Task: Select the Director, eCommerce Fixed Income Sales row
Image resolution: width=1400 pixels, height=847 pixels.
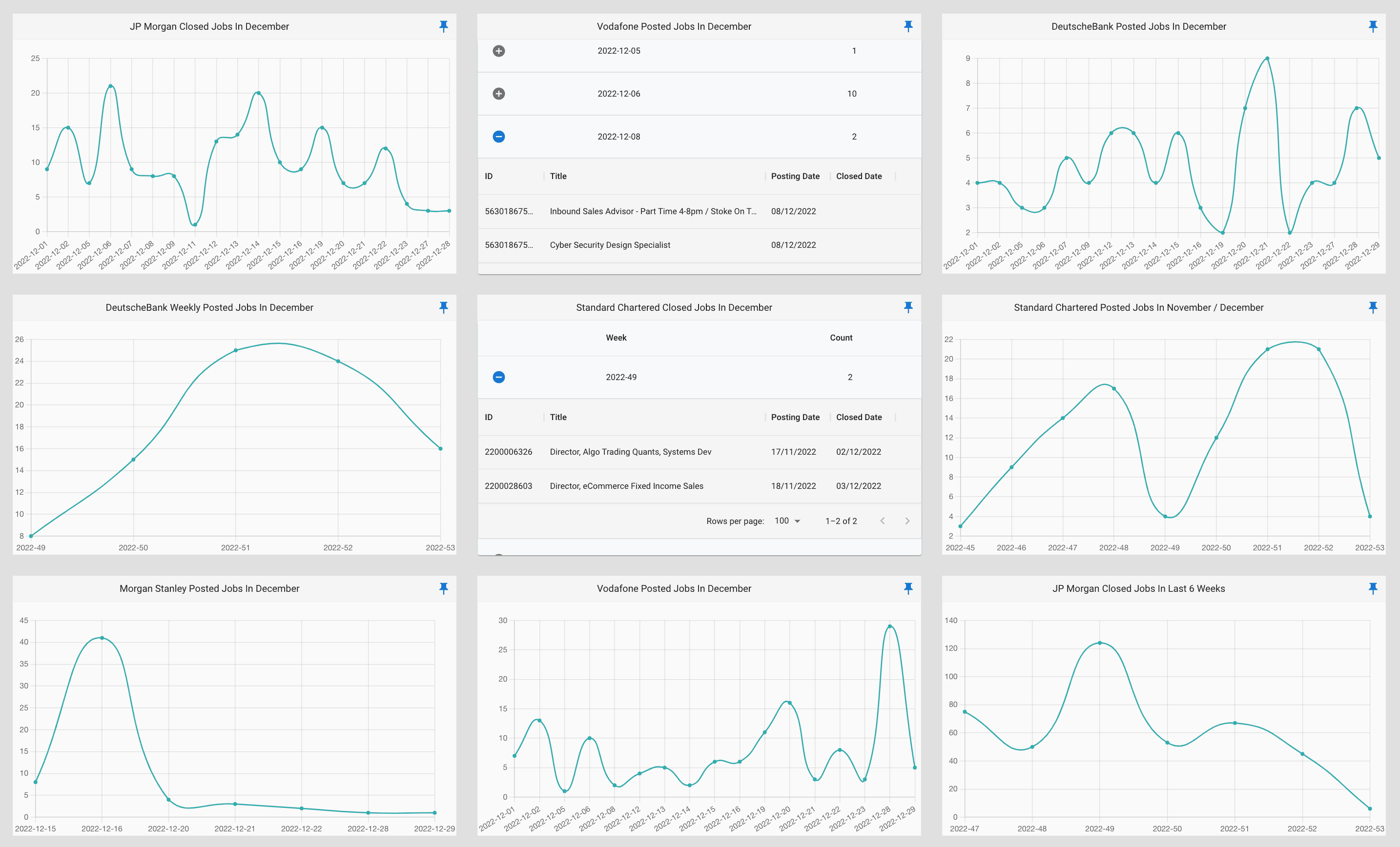Action: pos(626,485)
